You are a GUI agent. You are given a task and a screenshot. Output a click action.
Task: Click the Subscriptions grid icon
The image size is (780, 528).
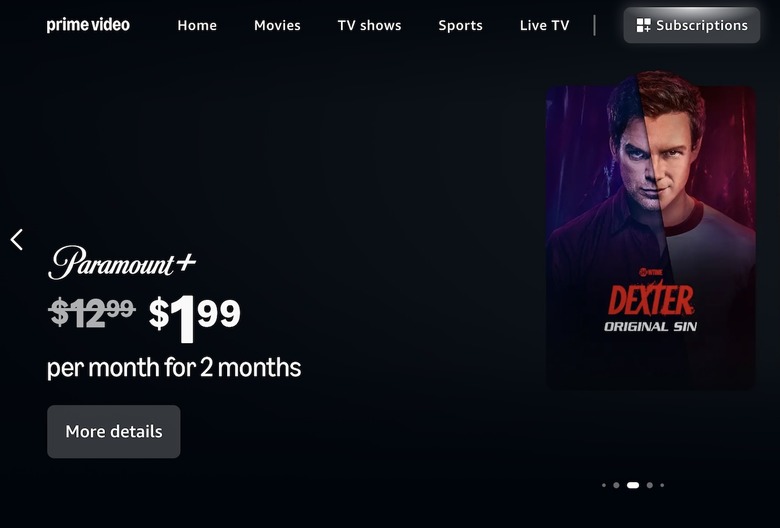643,25
